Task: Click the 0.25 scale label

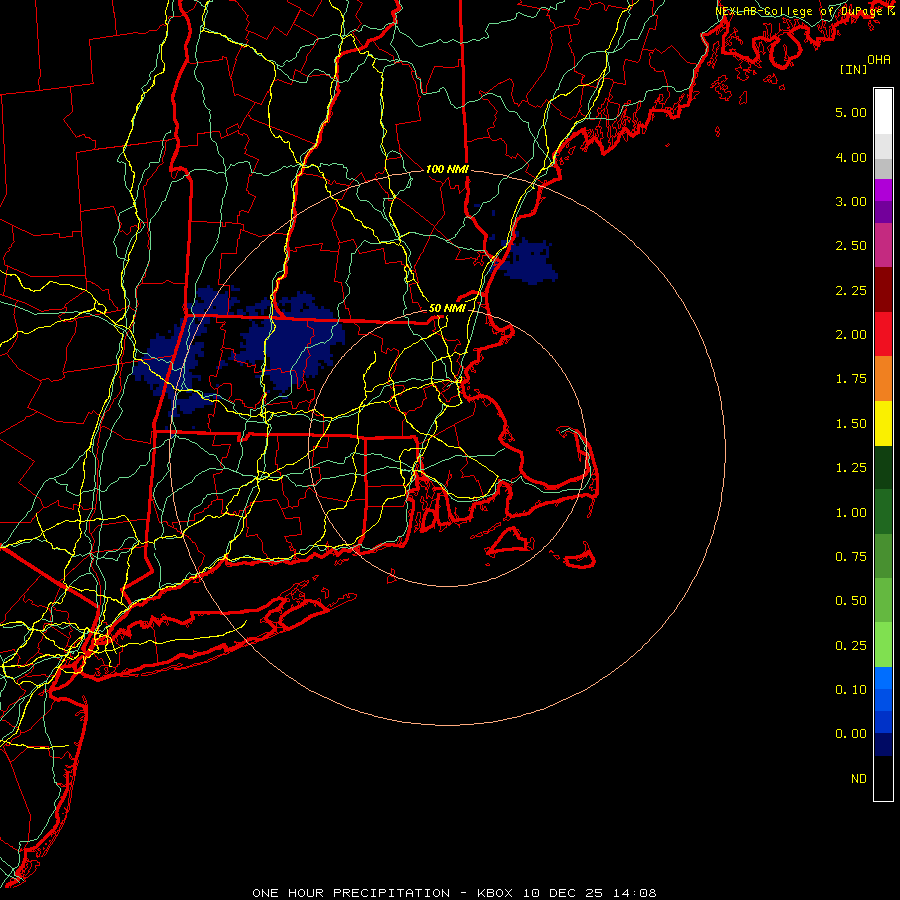Action: pyautogui.click(x=851, y=646)
